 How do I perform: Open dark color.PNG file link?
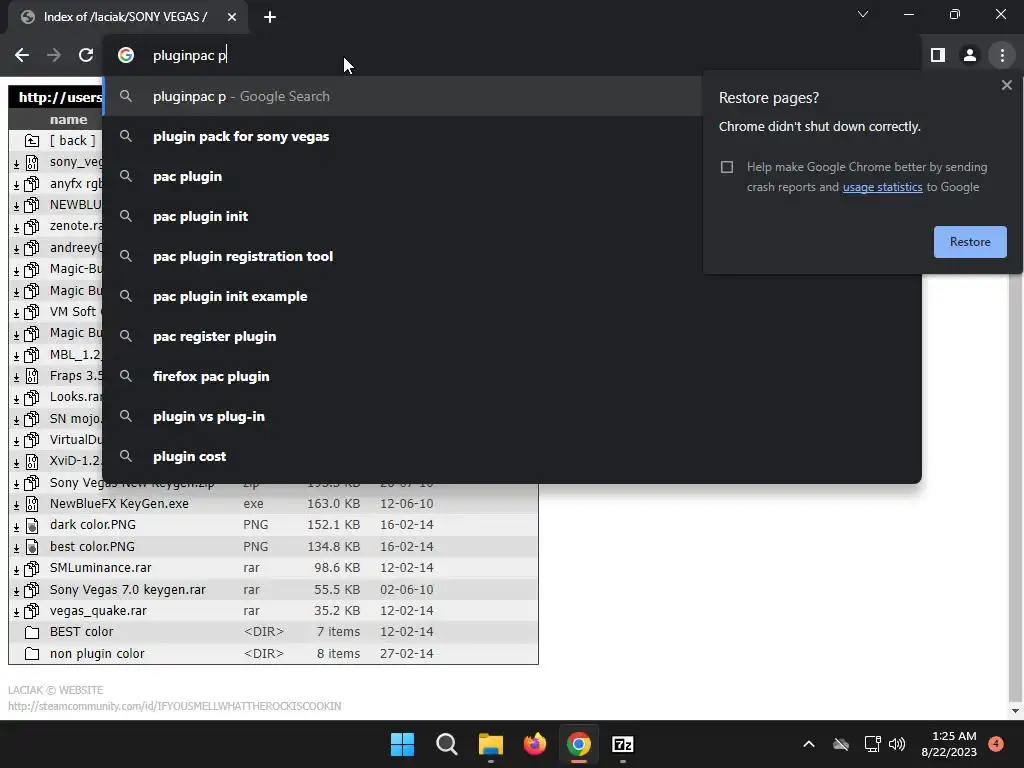pyautogui.click(x=93, y=525)
